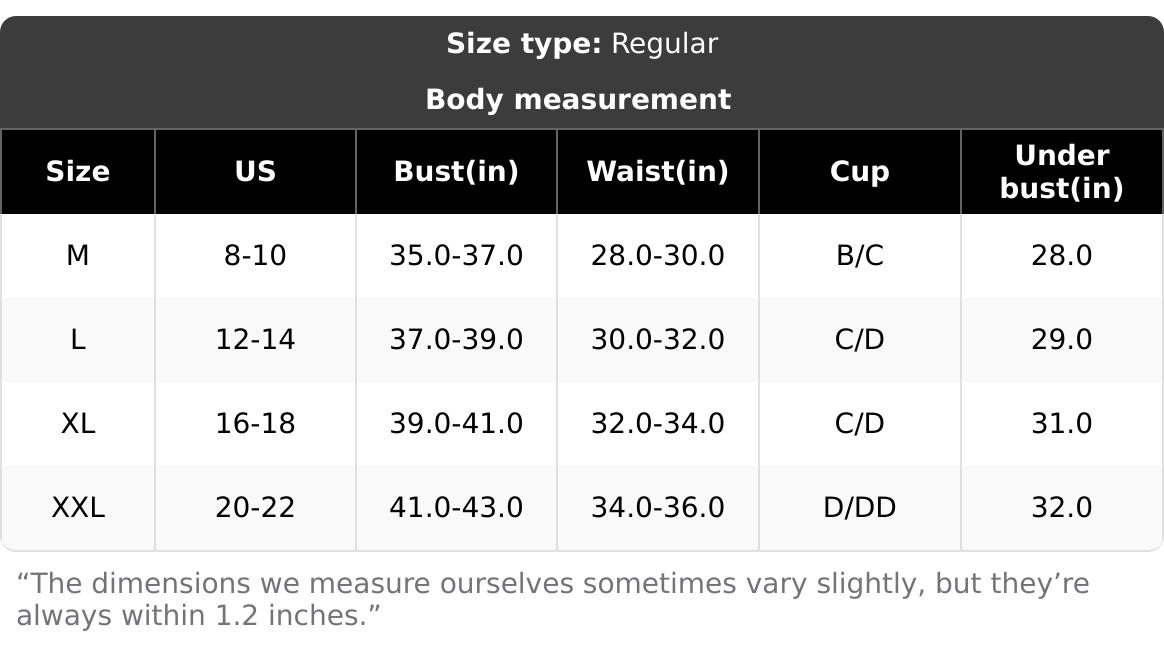This screenshot has width=1164, height=648.
Task: Select the Cup column header
Action: [x=859, y=172]
